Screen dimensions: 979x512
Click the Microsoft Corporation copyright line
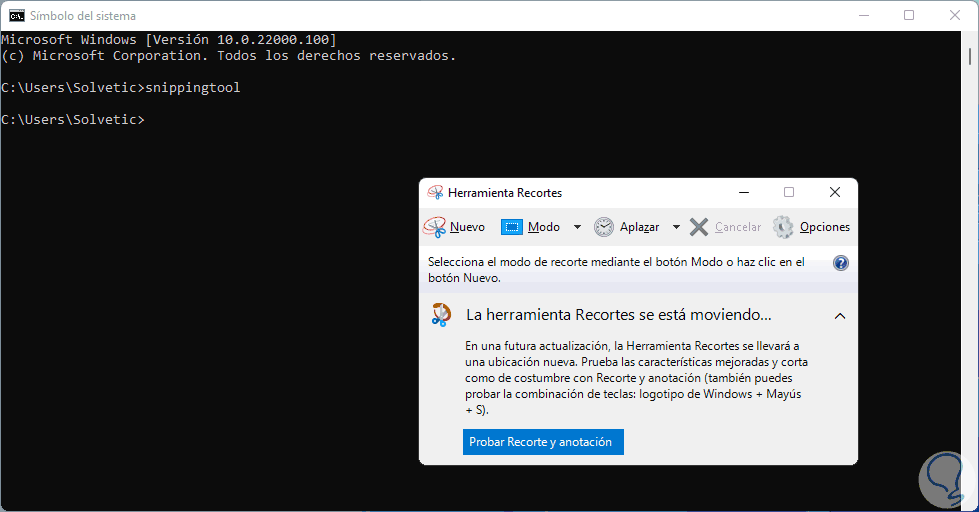229,56
